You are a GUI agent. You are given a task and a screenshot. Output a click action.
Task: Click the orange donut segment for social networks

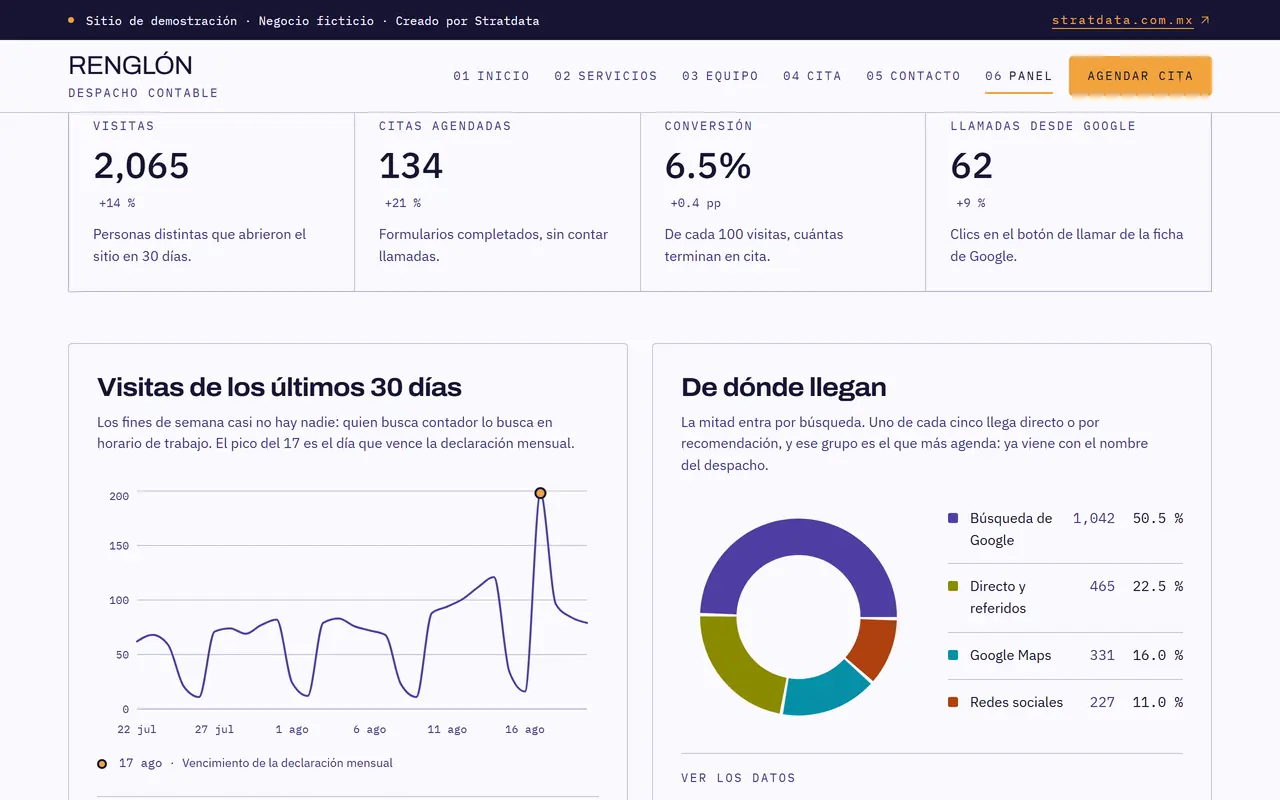[873, 647]
